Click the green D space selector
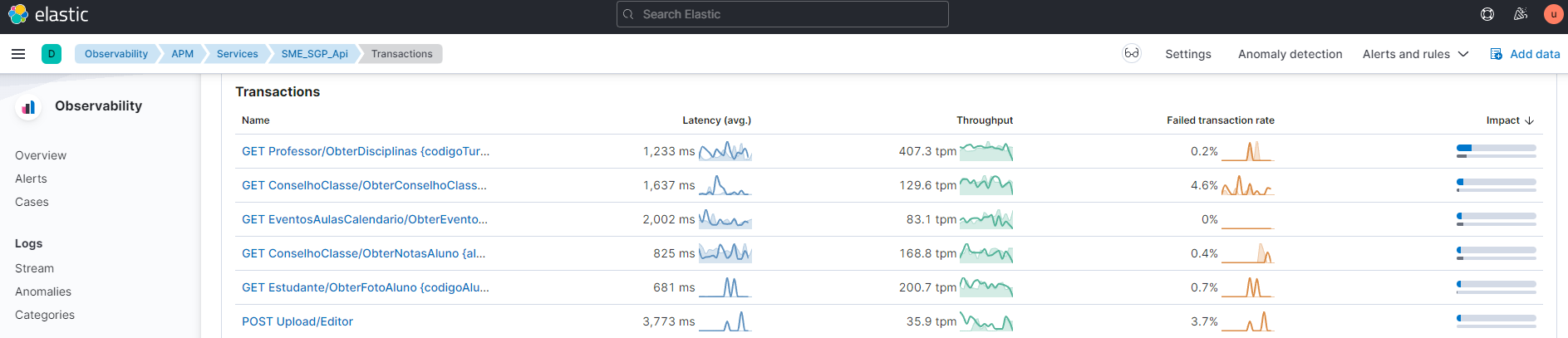Image resolution: width=1568 pixels, height=338 pixels. point(52,54)
